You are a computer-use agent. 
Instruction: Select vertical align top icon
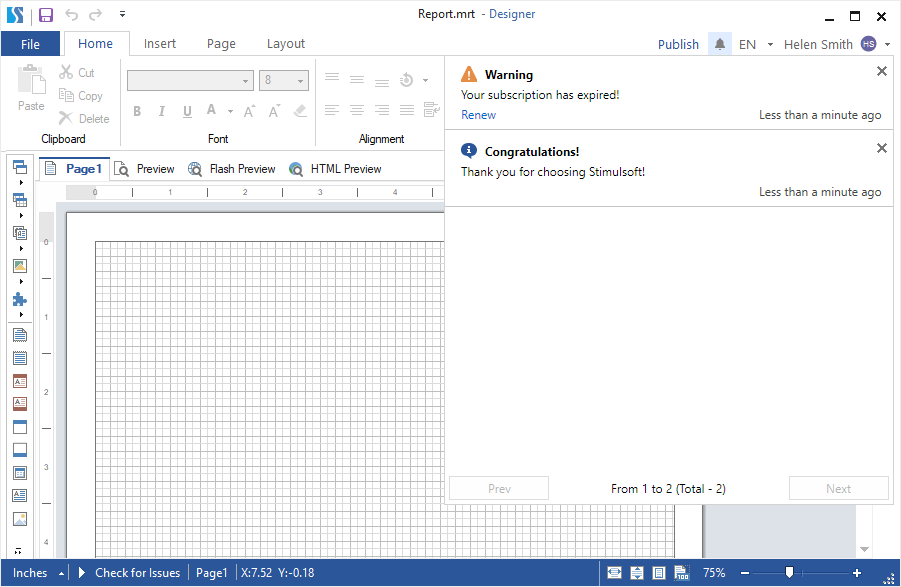[x=332, y=78]
